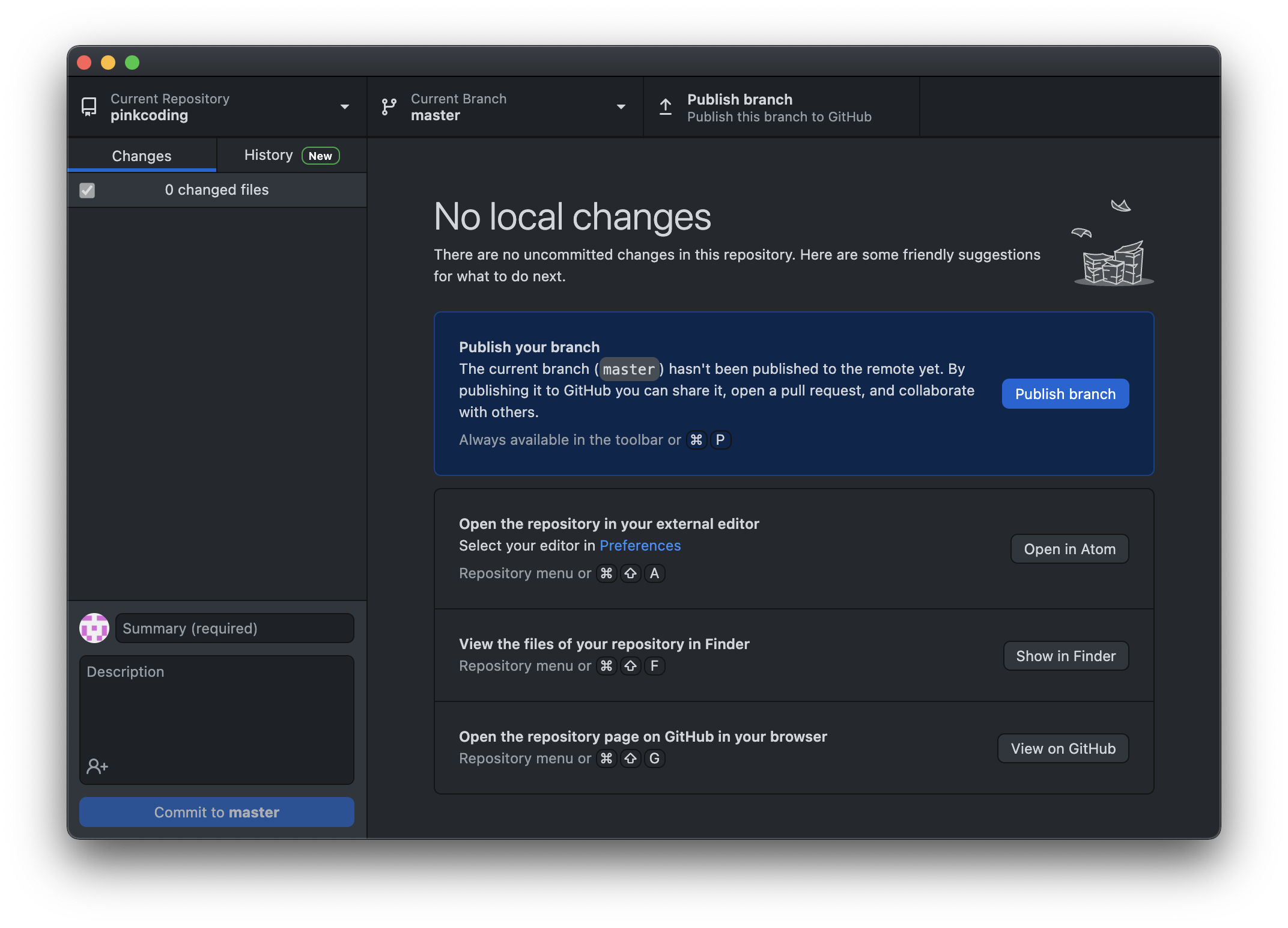
Task: Click the blue Publish branch button
Action: click(1065, 394)
